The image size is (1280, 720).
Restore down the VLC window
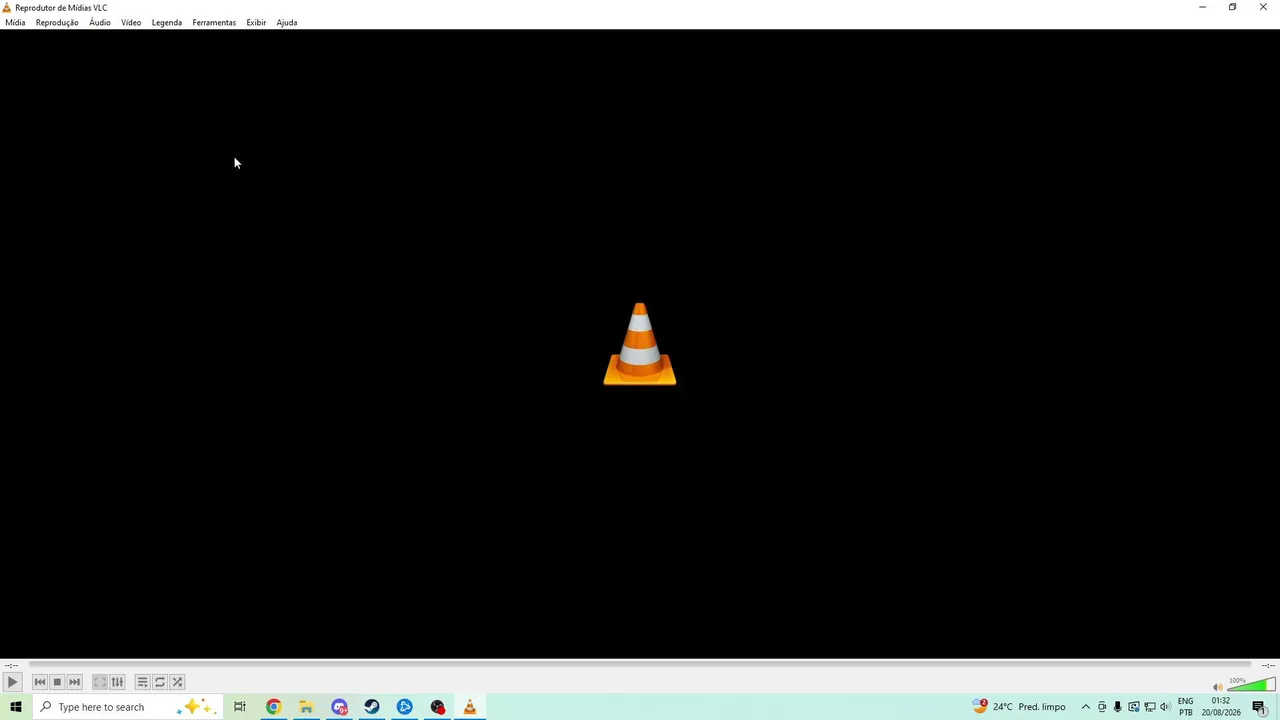click(x=1233, y=7)
